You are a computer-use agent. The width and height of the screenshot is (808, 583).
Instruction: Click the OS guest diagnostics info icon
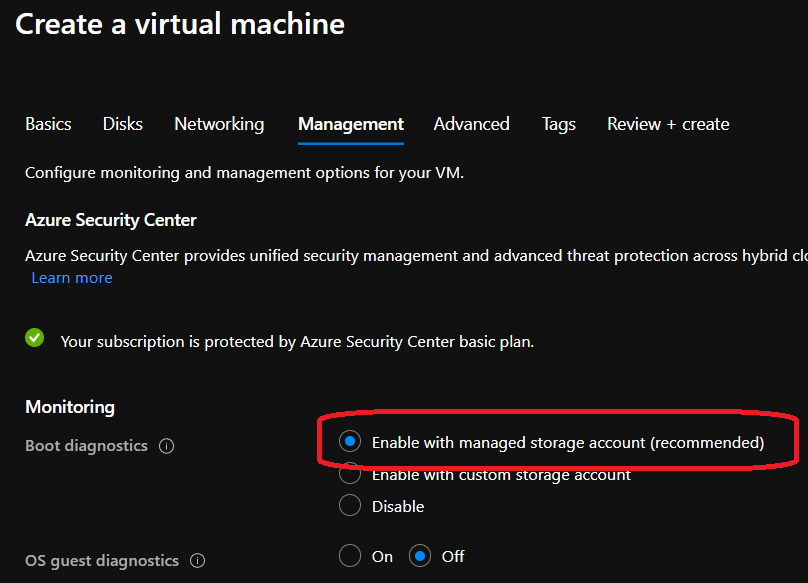[198, 561]
